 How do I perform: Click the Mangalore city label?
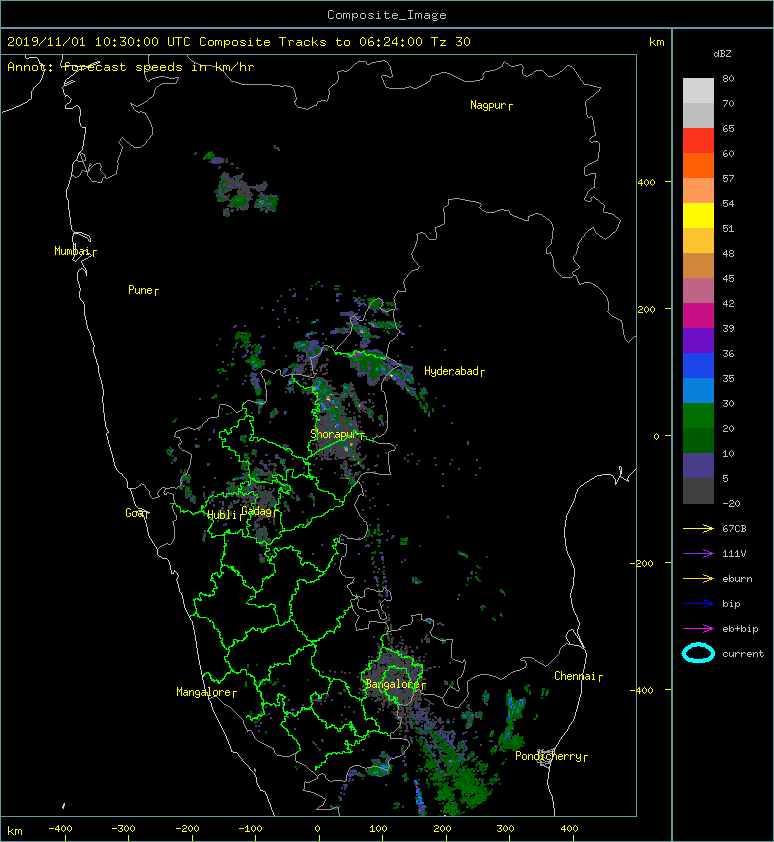click(x=204, y=692)
